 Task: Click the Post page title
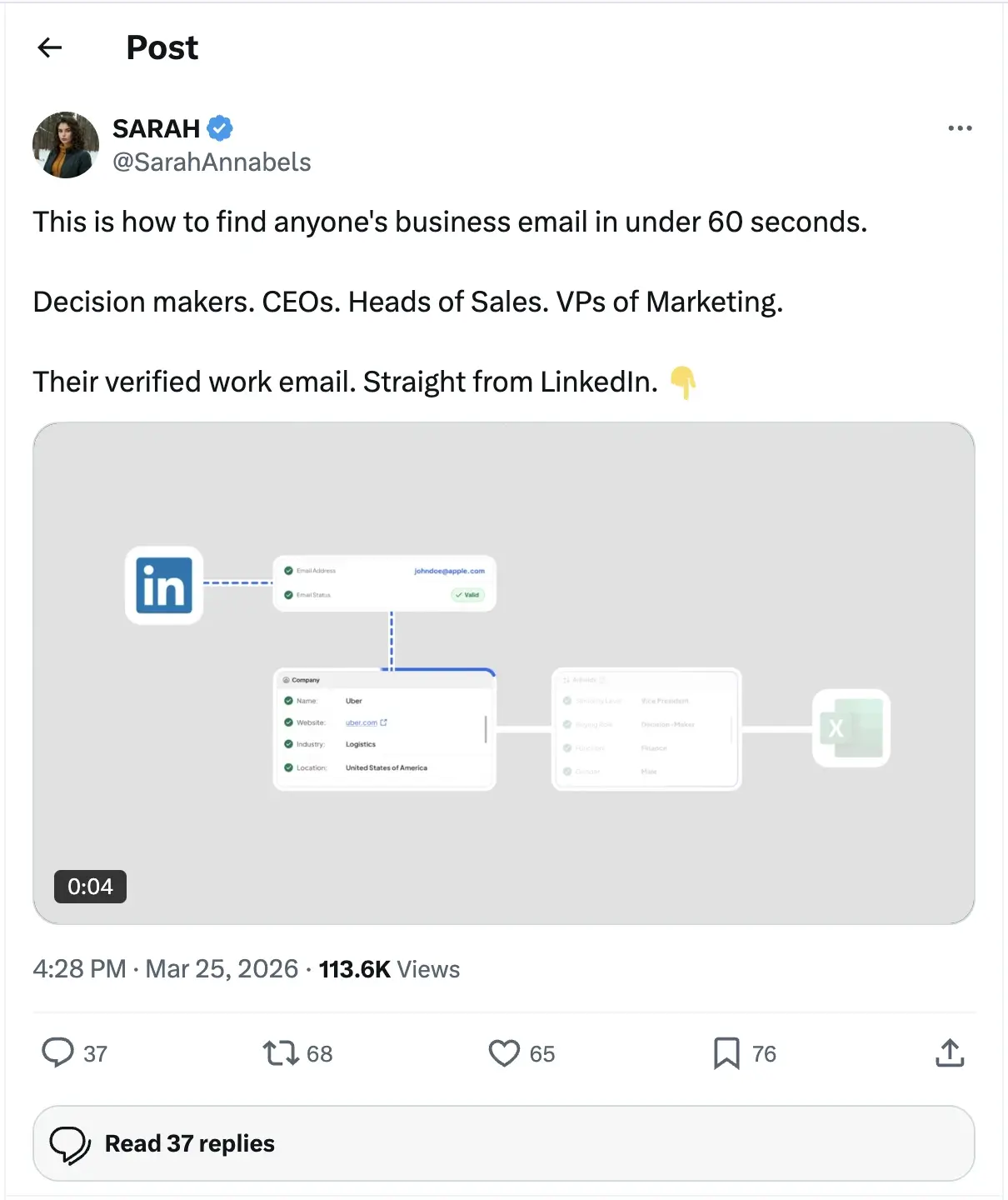(162, 47)
